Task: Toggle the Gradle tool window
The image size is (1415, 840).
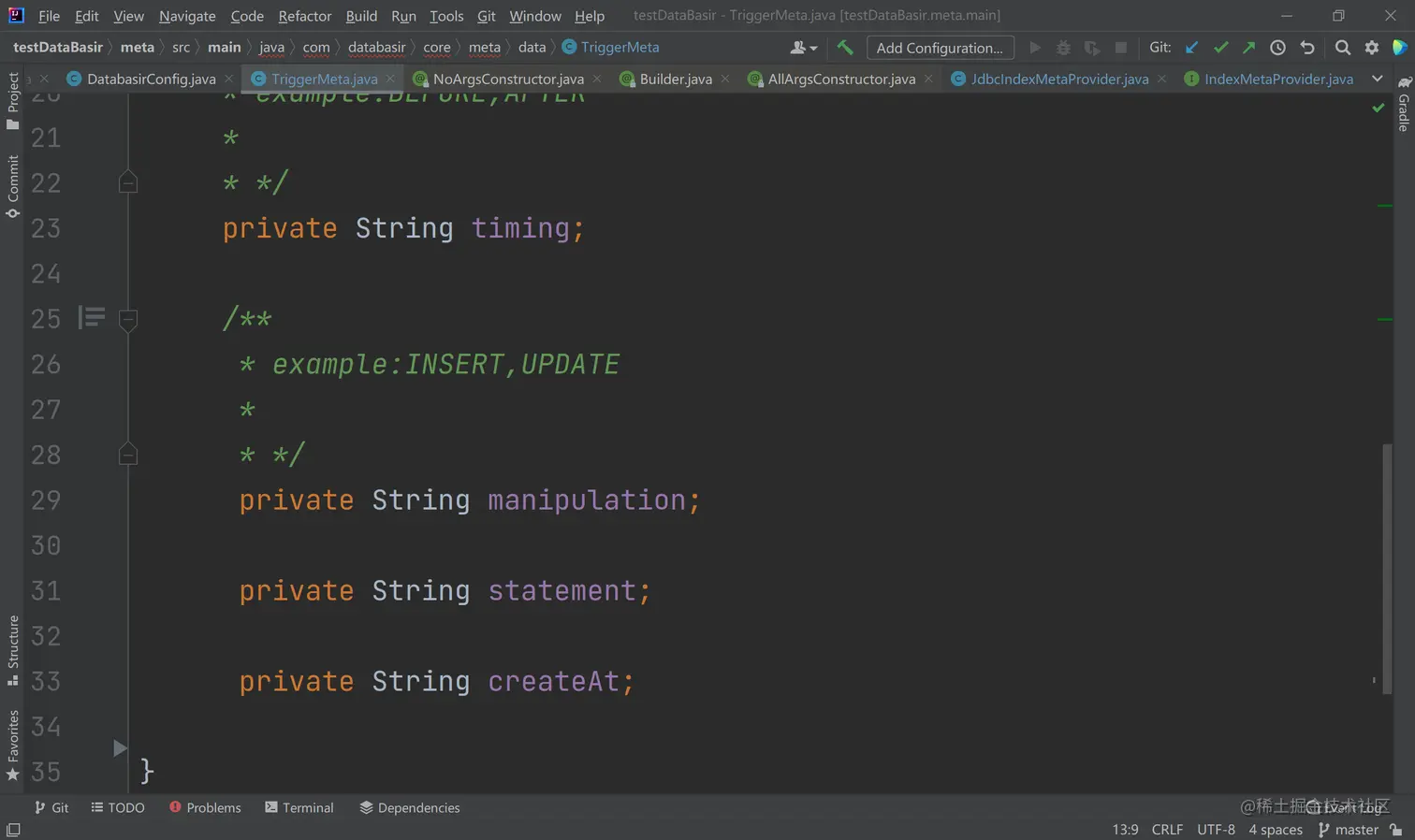Action: click(1403, 105)
